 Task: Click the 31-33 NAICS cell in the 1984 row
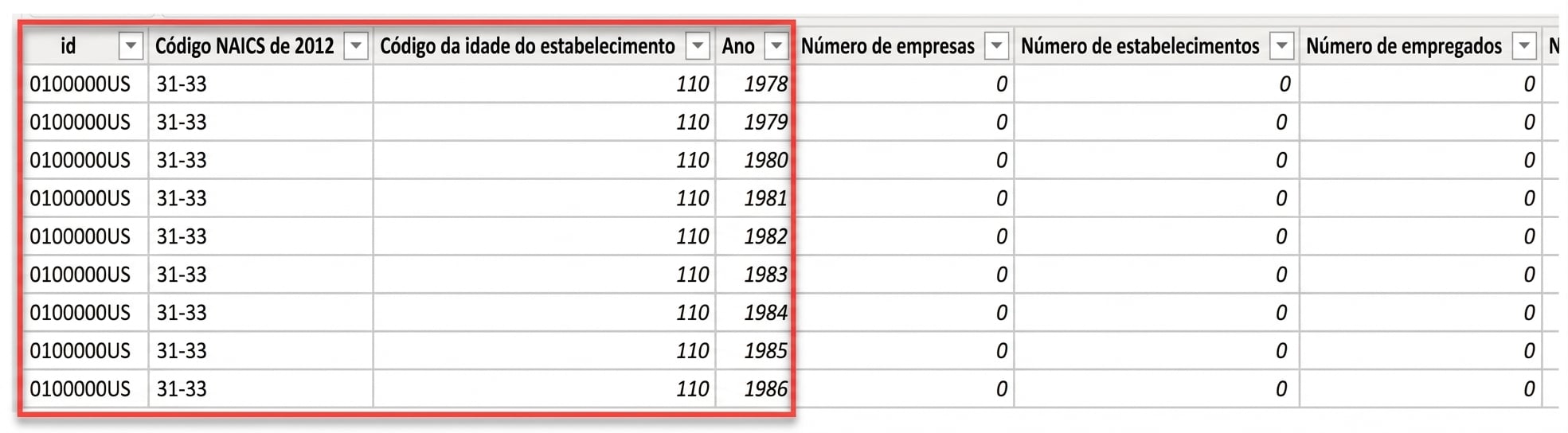[x=260, y=313]
